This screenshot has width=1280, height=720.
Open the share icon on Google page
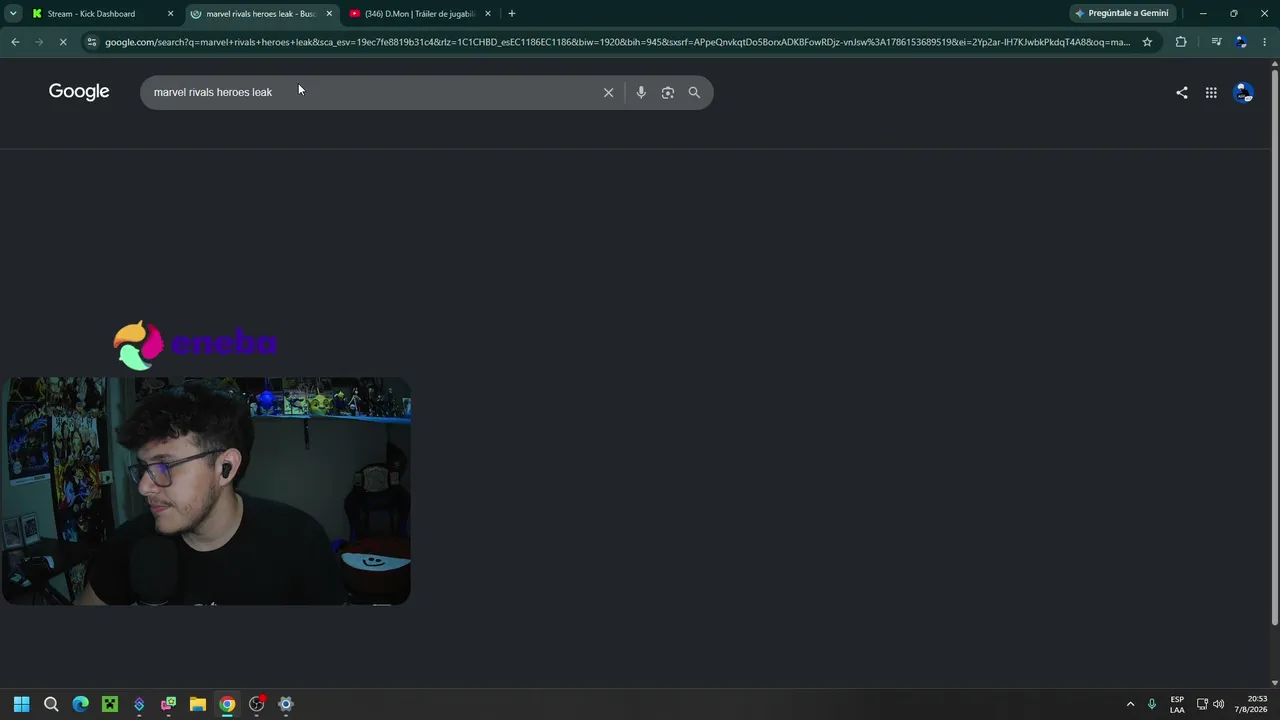1182,92
